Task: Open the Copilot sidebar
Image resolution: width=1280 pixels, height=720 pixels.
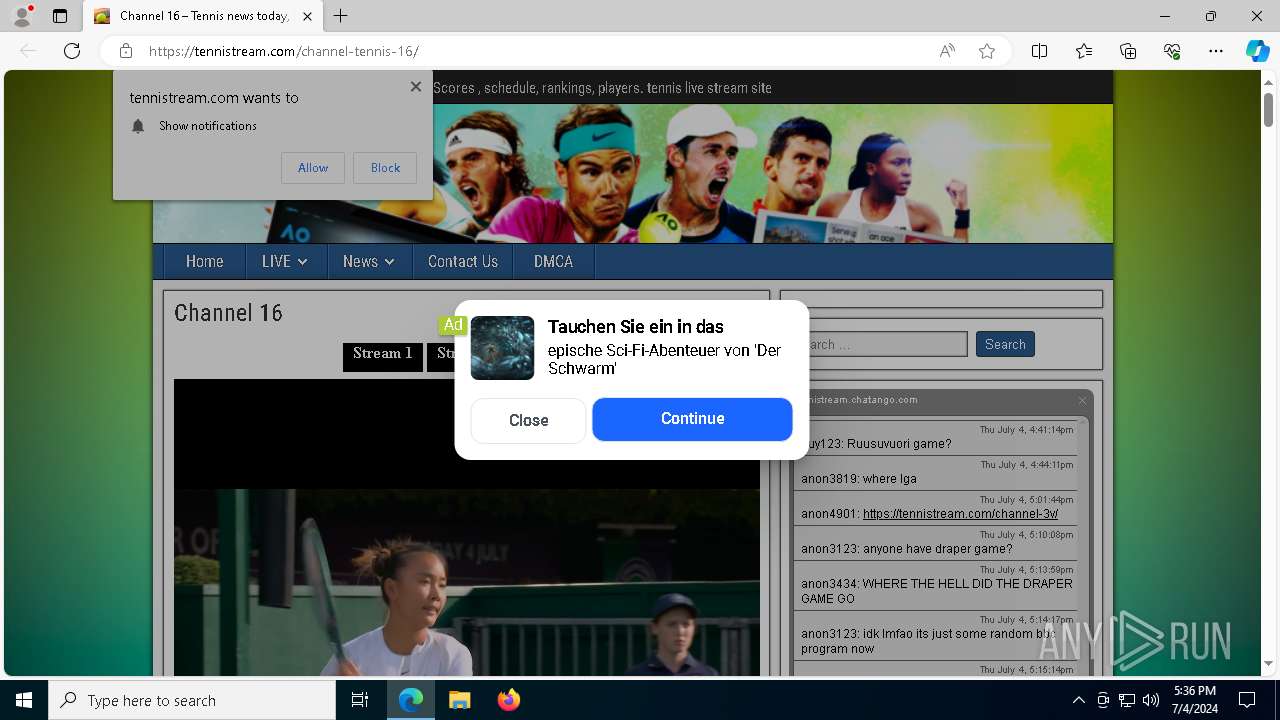Action: tap(1257, 51)
